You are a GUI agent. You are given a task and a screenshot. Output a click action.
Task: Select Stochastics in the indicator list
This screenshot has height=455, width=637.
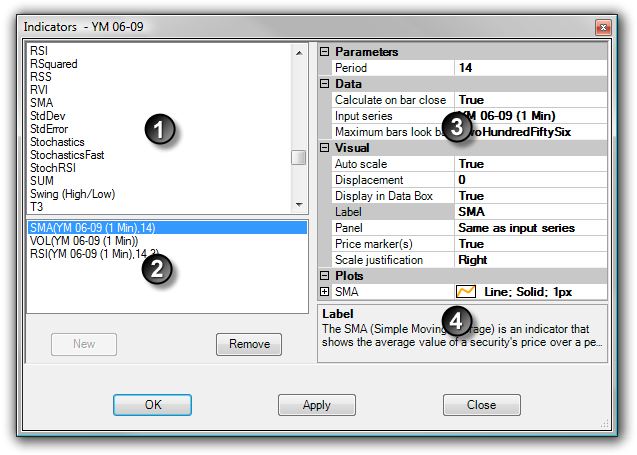click(x=57, y=142)
